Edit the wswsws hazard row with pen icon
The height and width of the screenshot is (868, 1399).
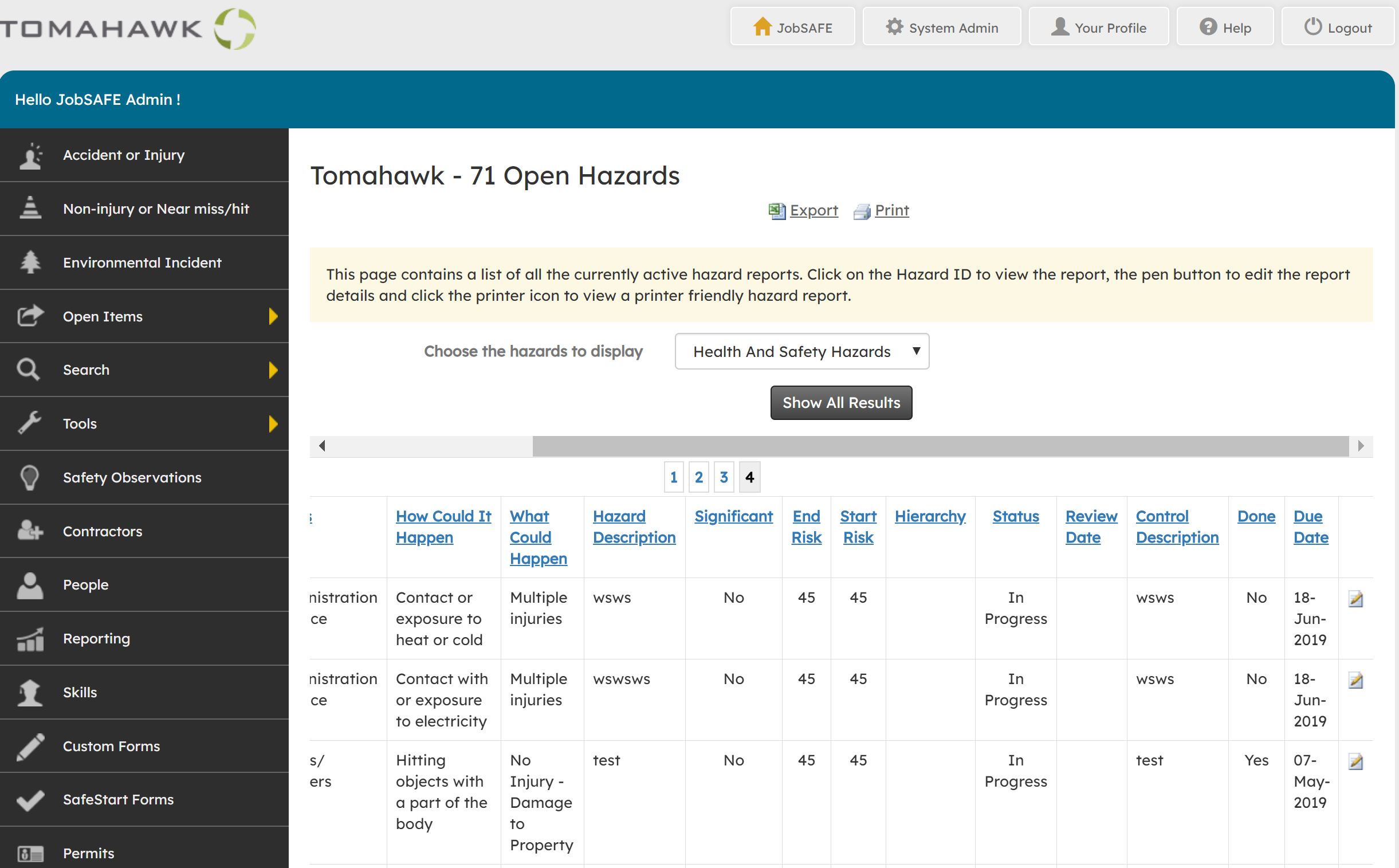1355,680
